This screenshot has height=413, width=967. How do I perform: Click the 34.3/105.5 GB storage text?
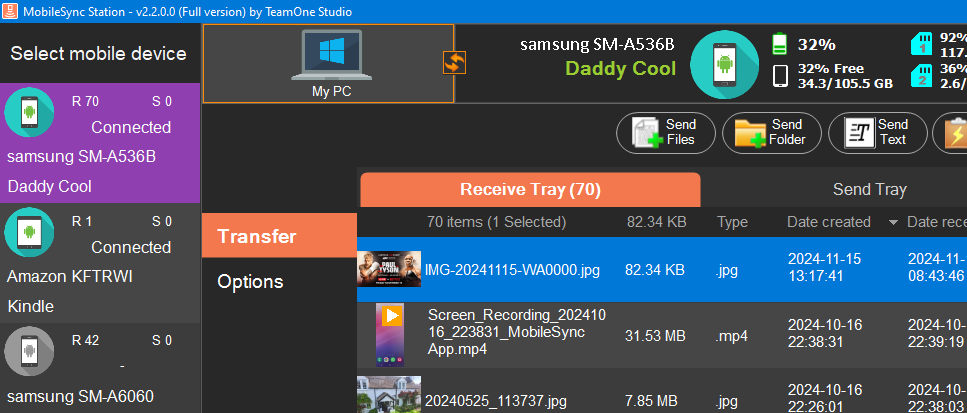(846, 84)
